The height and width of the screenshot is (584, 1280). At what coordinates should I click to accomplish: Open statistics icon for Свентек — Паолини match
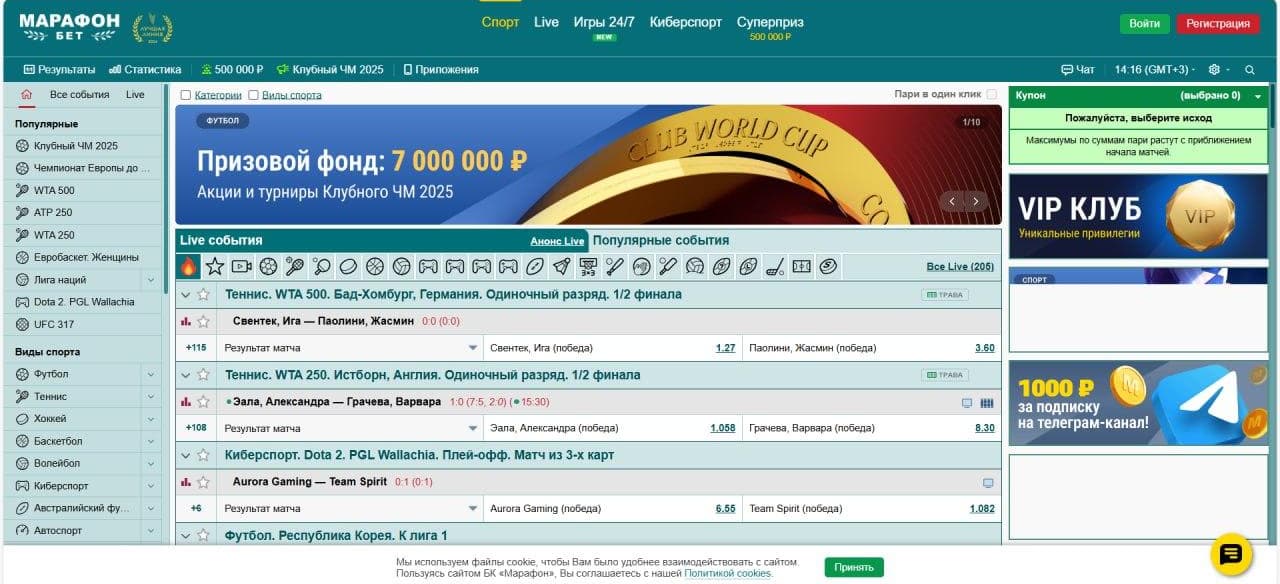(x=185, y=321)
